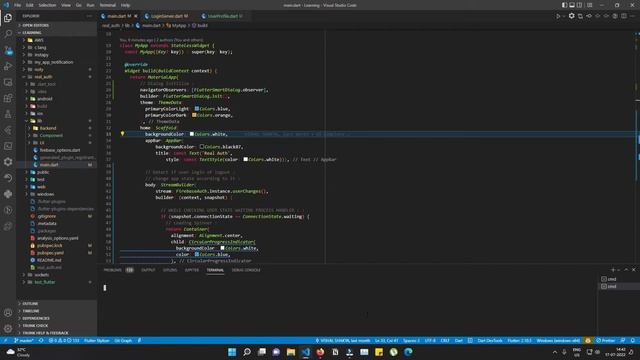Expand the aws folder
The height and width of the screenshot is (360, 640).
coord(56,40)
